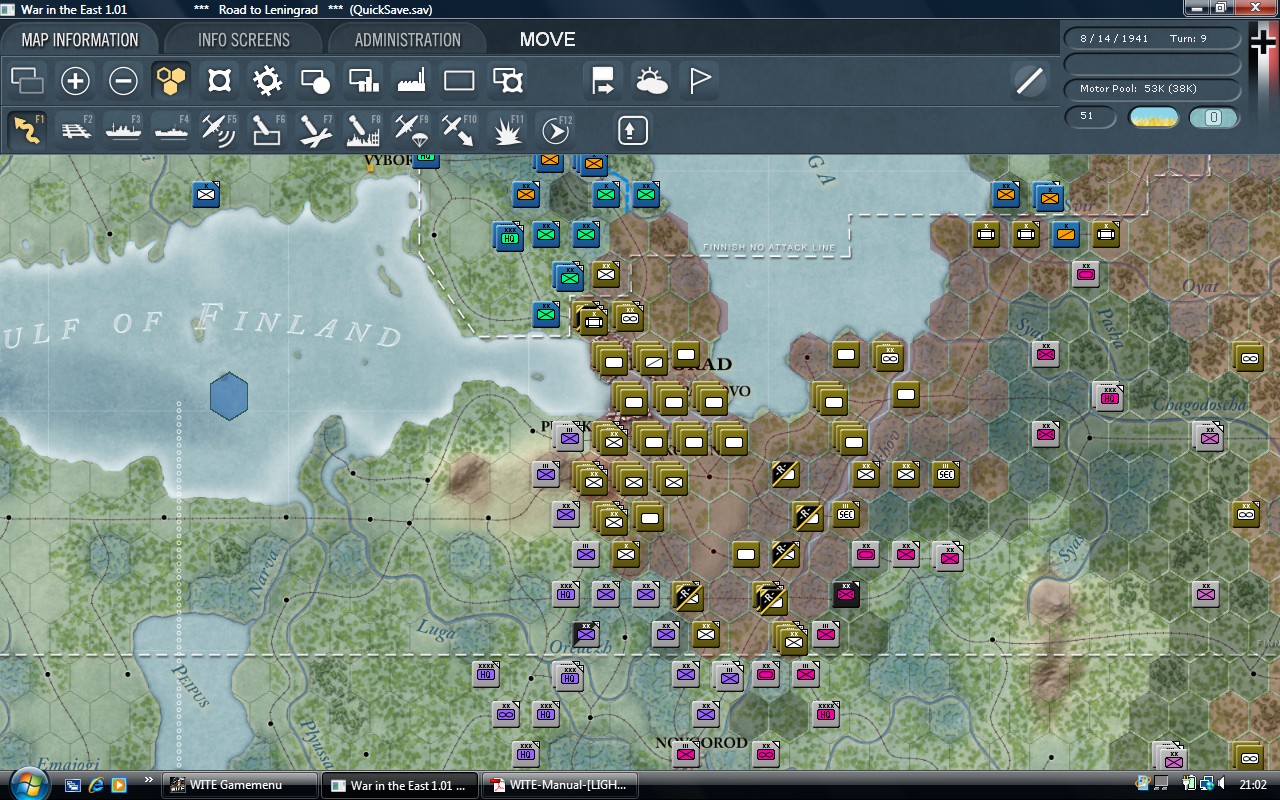The height and width of the screenshot is (800, 1280).
Task: Zoom out with the minus icon
Action: (x=123, y=81)
